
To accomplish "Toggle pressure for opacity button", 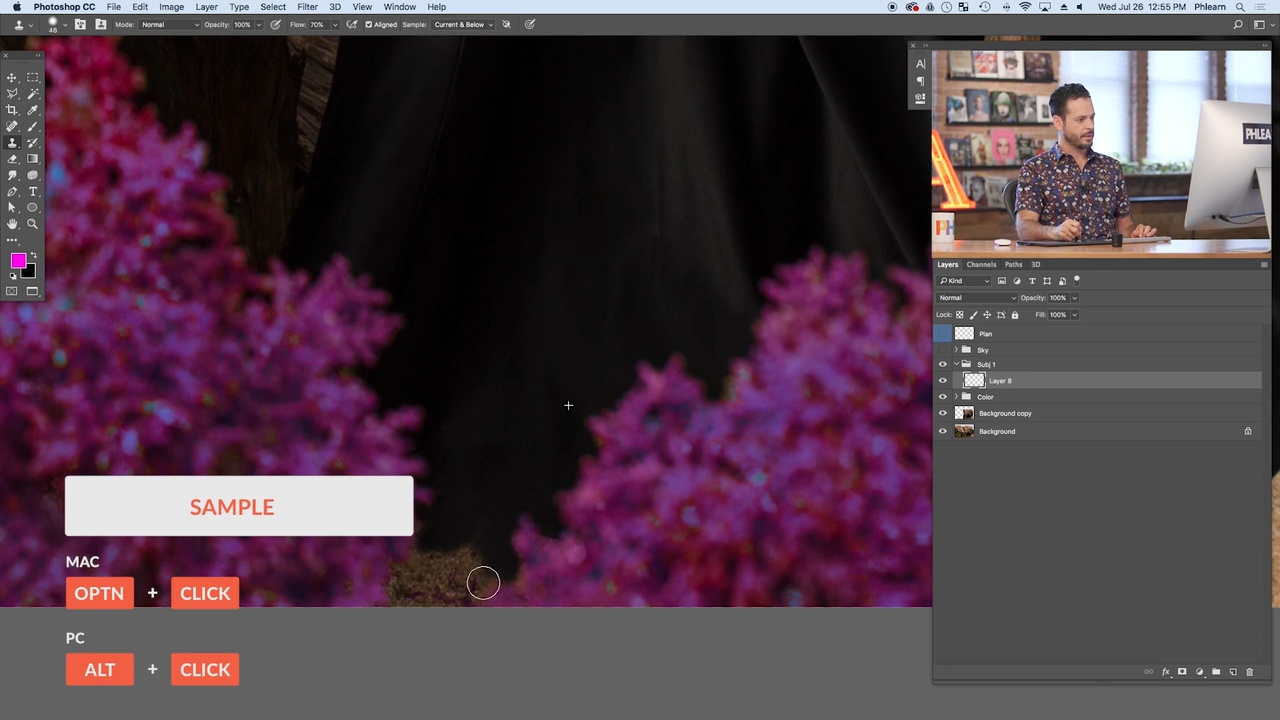I will (x=276, y=24).
